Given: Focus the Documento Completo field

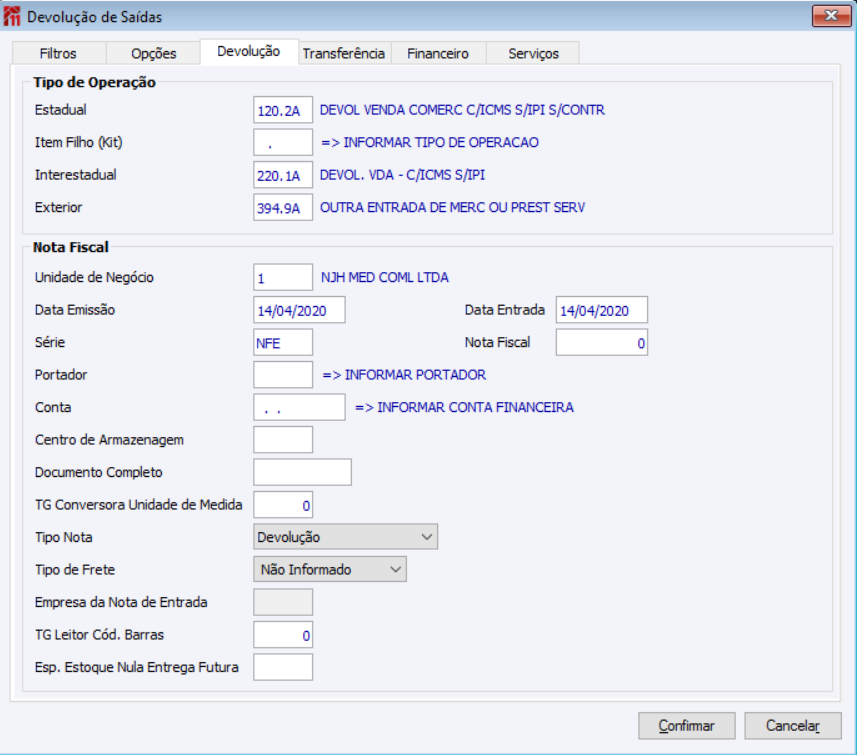Looking at the screenshot, I should (302, 473).
